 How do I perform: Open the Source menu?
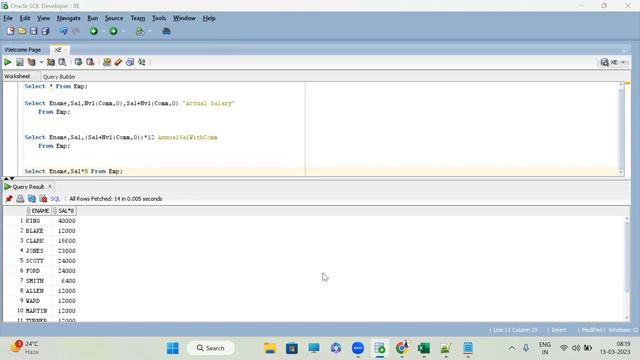pos(113,18)
